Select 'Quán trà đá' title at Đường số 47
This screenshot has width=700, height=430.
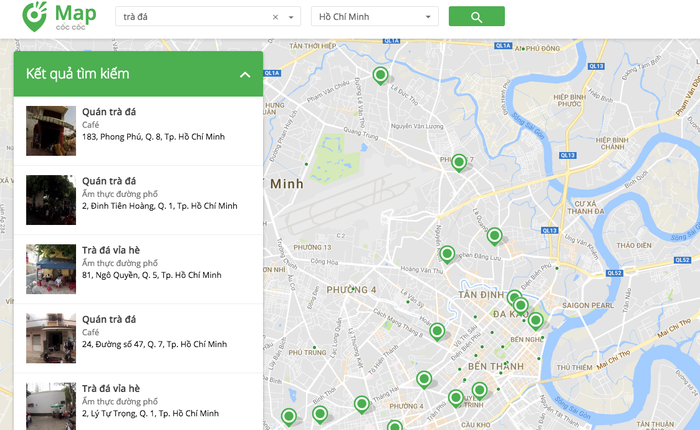(x=109, y=319)
